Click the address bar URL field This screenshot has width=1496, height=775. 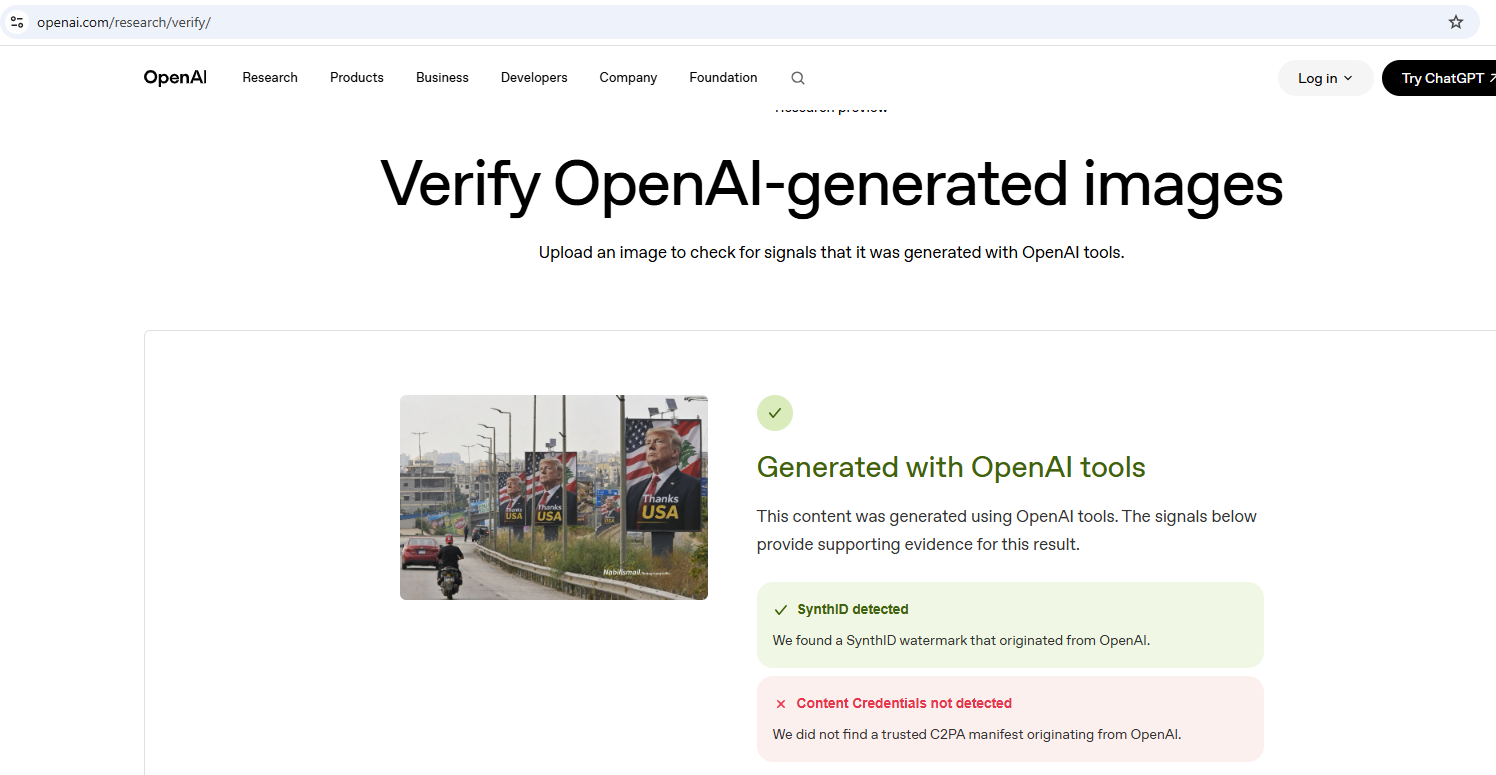[x=740, y=22]
